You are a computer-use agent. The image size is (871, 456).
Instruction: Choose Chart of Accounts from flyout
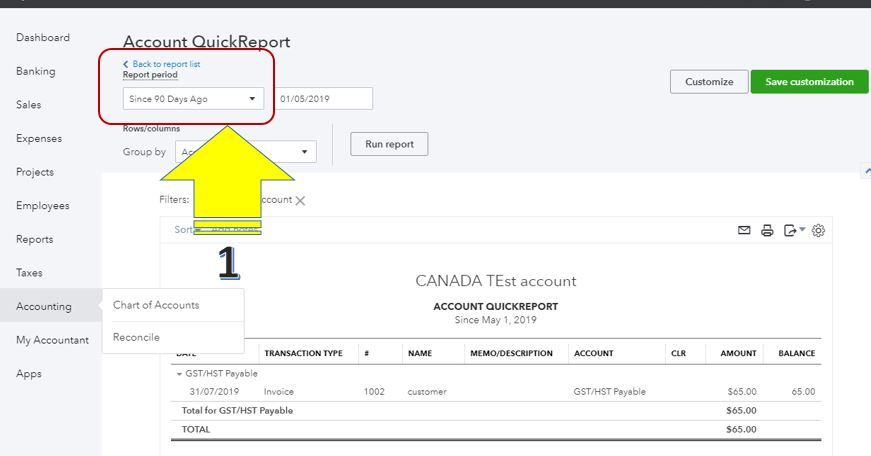tap(156, 305)
